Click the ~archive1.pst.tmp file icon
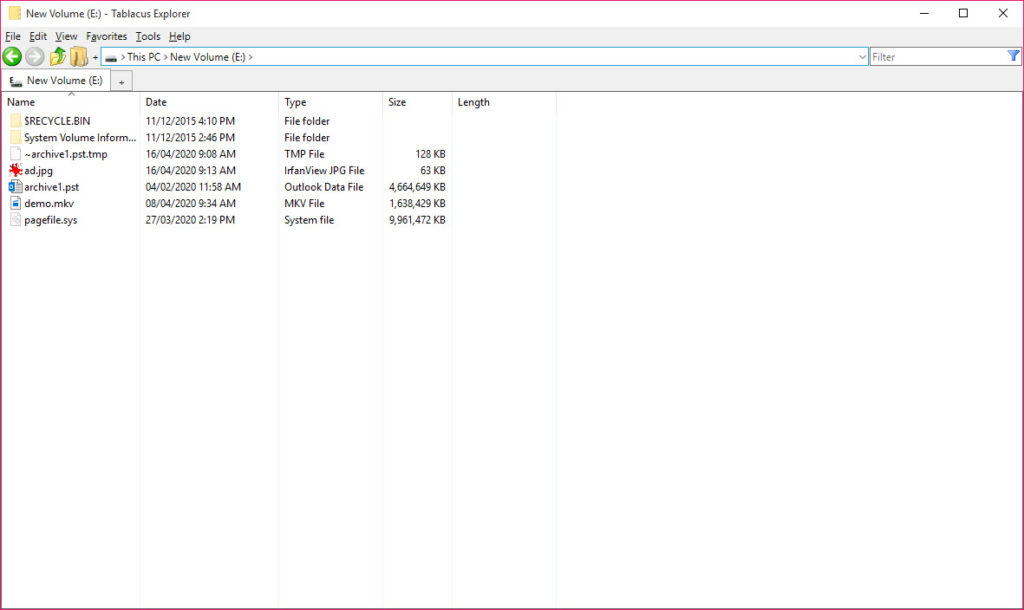 pos(16,154)
